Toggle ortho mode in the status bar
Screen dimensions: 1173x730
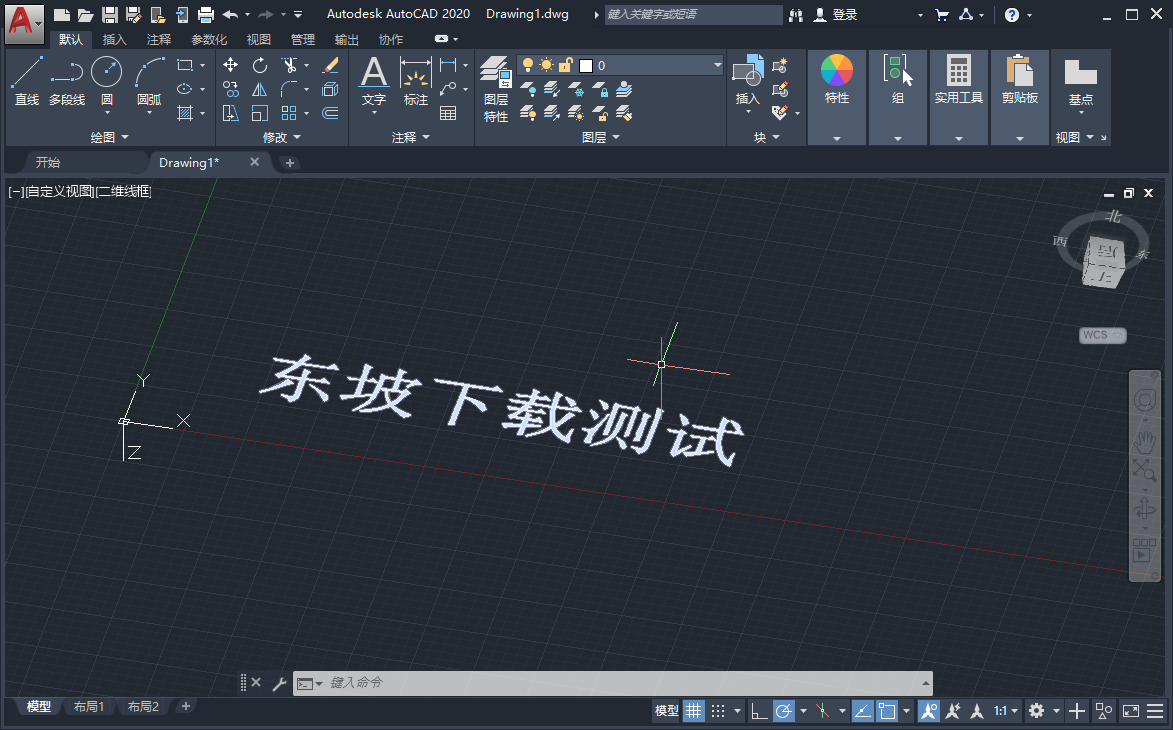tap(757, 710)
